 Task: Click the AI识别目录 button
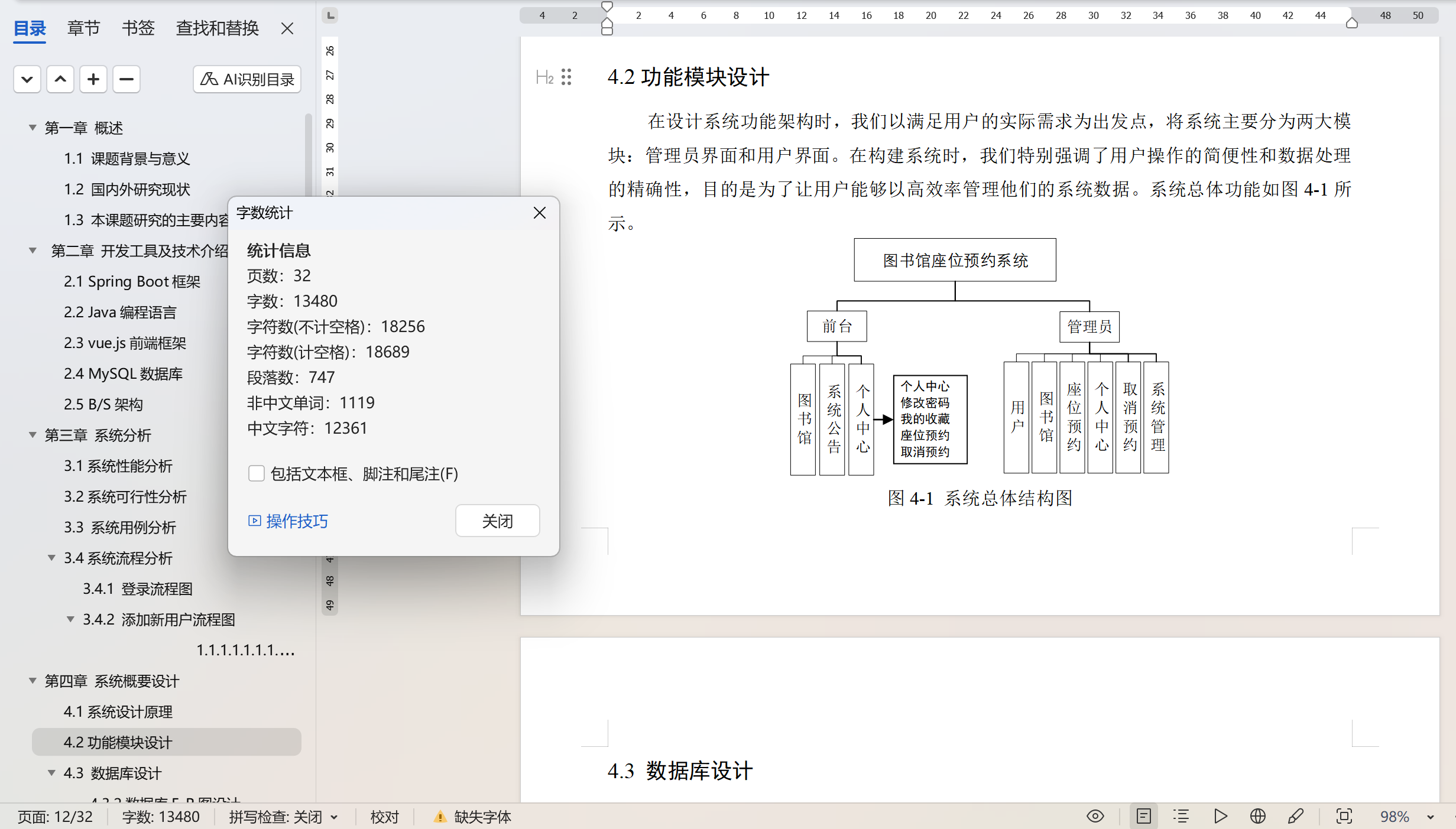pos(247,79)
